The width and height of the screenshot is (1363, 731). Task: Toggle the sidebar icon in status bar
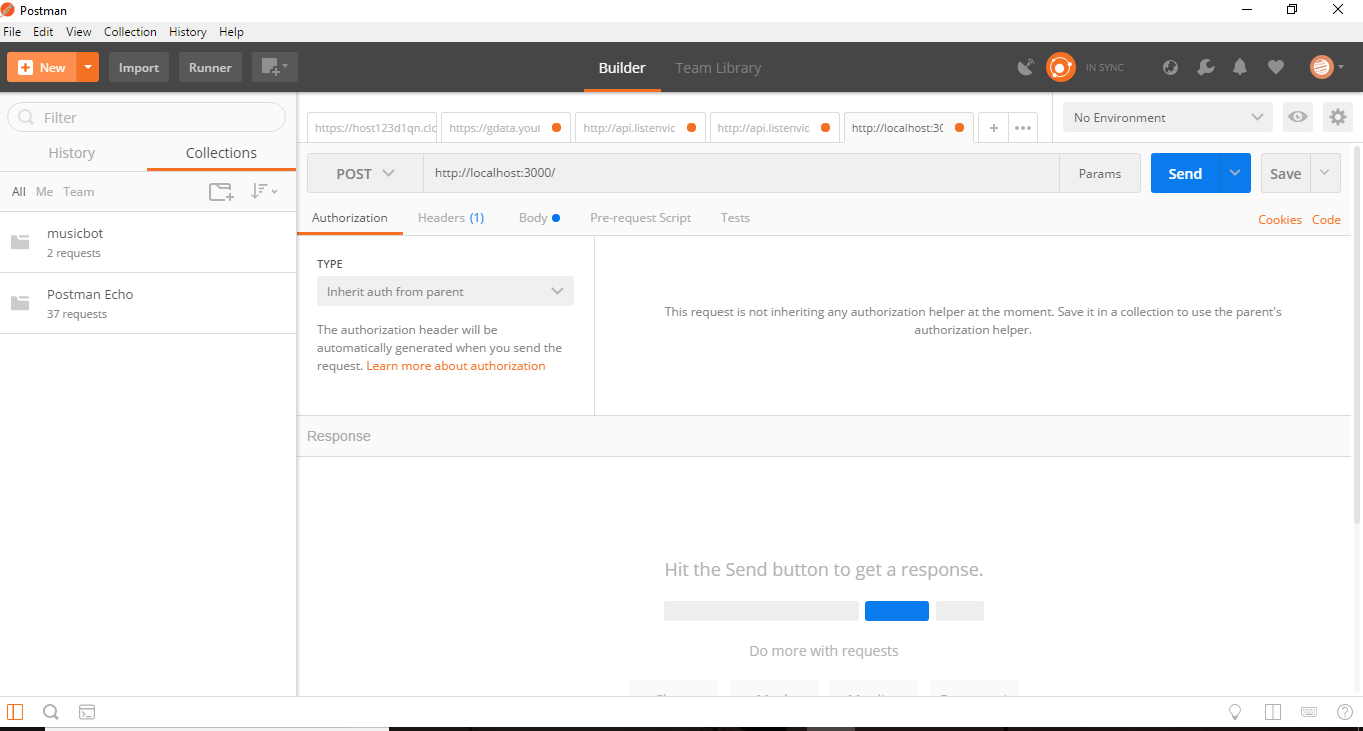(x=15, y=712)
